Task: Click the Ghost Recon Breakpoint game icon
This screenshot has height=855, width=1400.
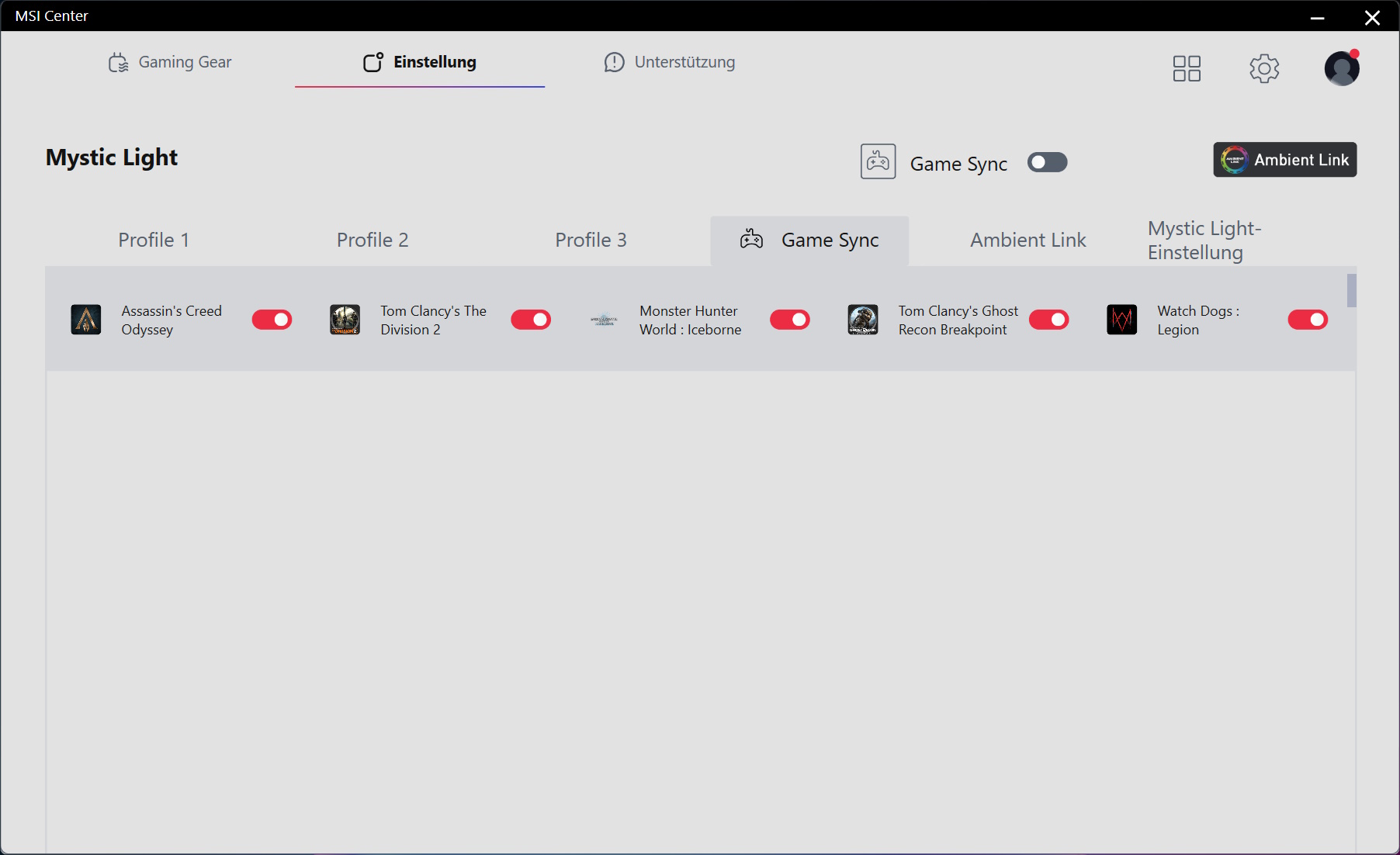Action: (x=863, y=320)
